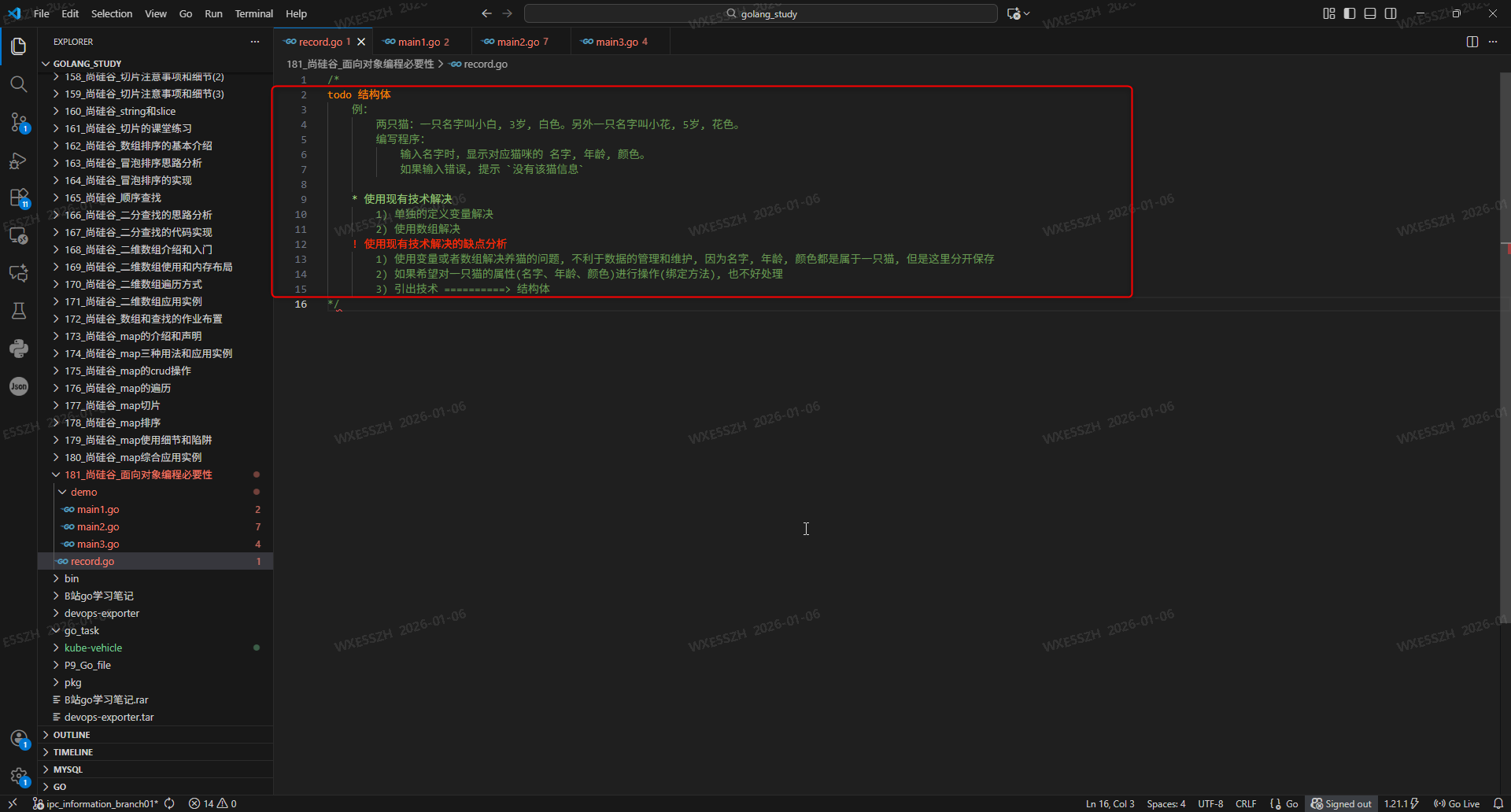This screenshot has width=1511, height=812.
Task: Open the Accounts menu icon
Action: [x=19, y=739]
